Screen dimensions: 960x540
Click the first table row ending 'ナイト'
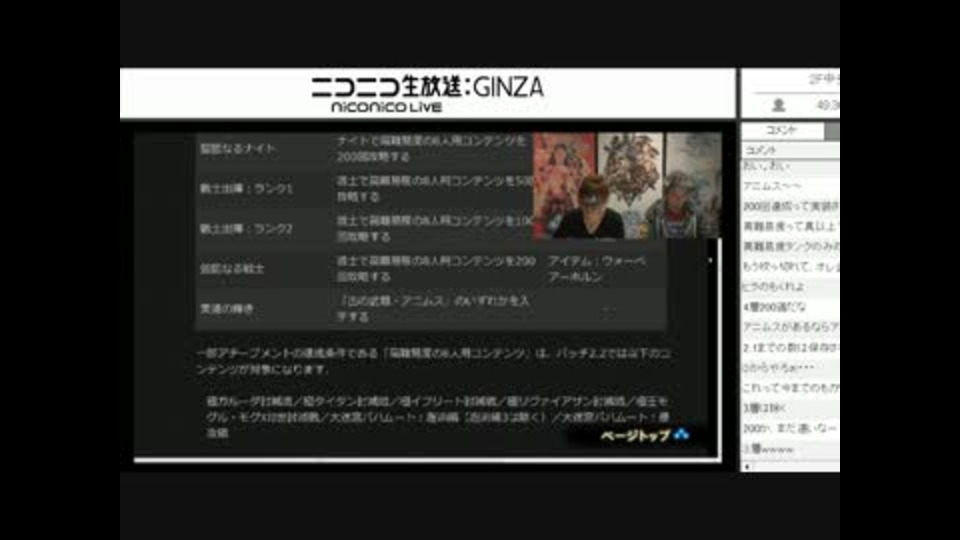pos(431,149)
